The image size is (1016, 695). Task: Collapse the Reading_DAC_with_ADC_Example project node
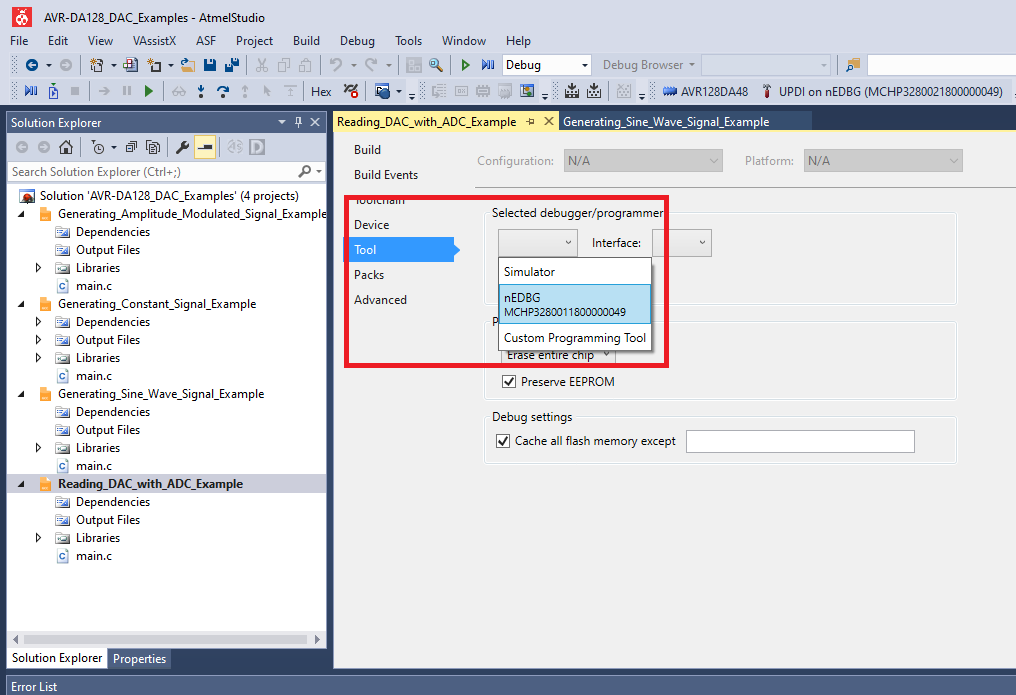21,484
